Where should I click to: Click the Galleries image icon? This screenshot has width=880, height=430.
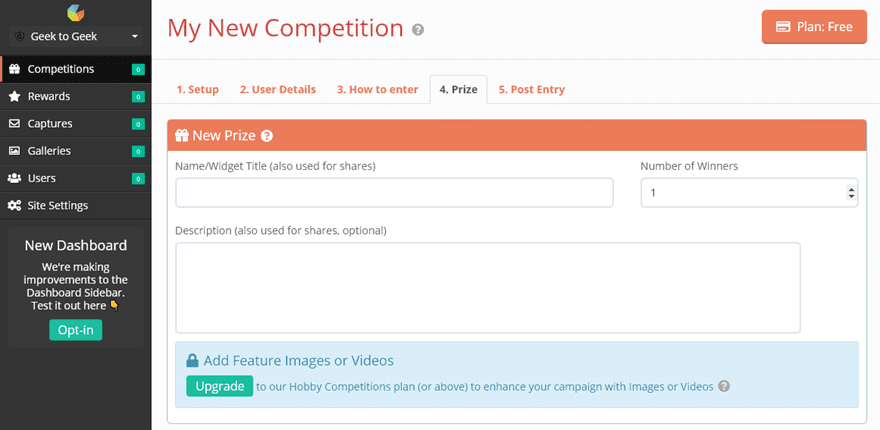(x=14, y=151)
